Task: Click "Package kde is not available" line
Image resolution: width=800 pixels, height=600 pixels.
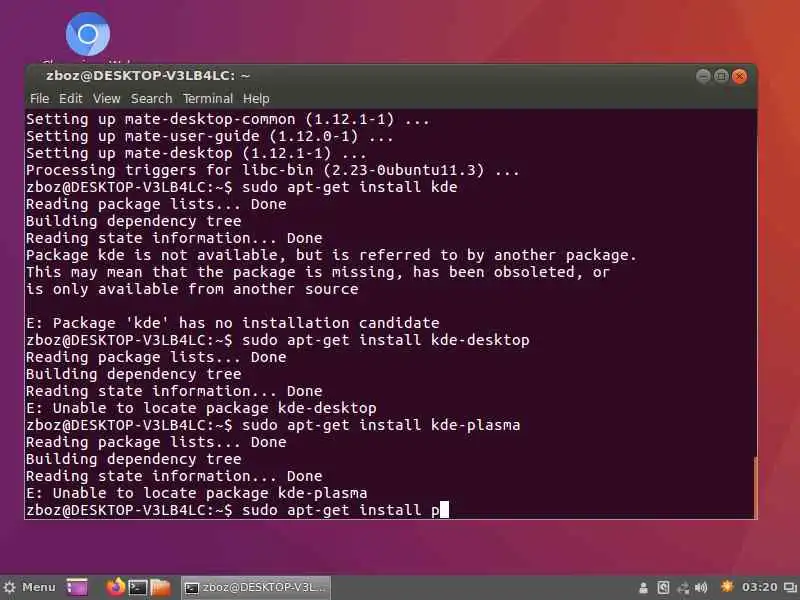Action: [x=332, y=255]
